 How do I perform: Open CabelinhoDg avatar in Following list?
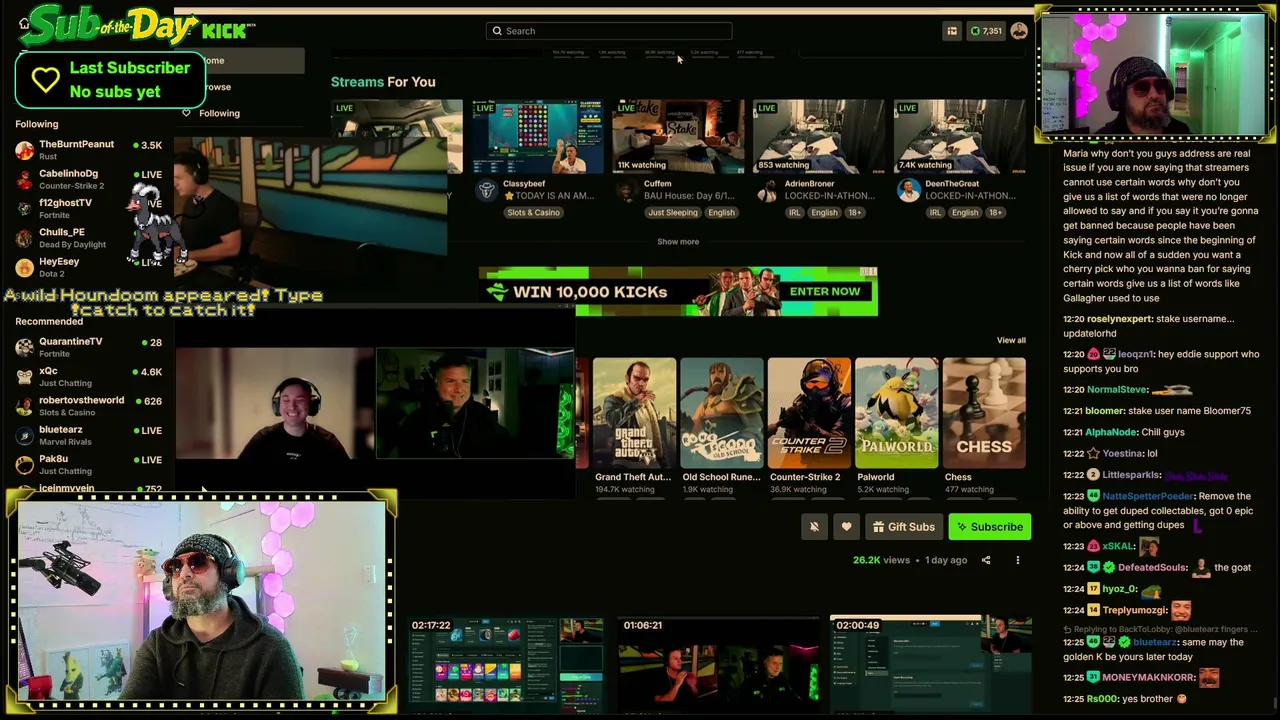(x=24, y=179)
